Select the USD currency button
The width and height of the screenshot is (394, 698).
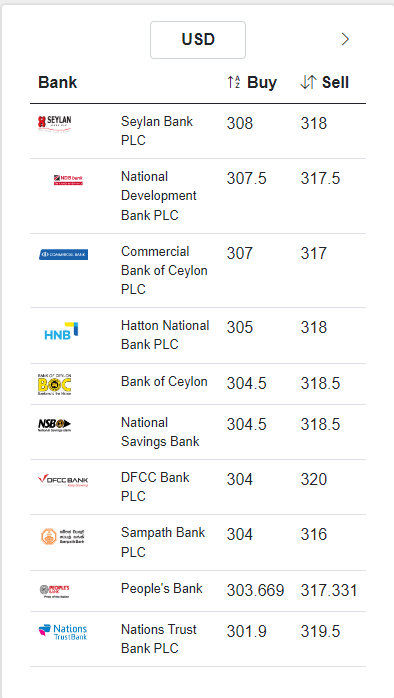tap(198, 40)
